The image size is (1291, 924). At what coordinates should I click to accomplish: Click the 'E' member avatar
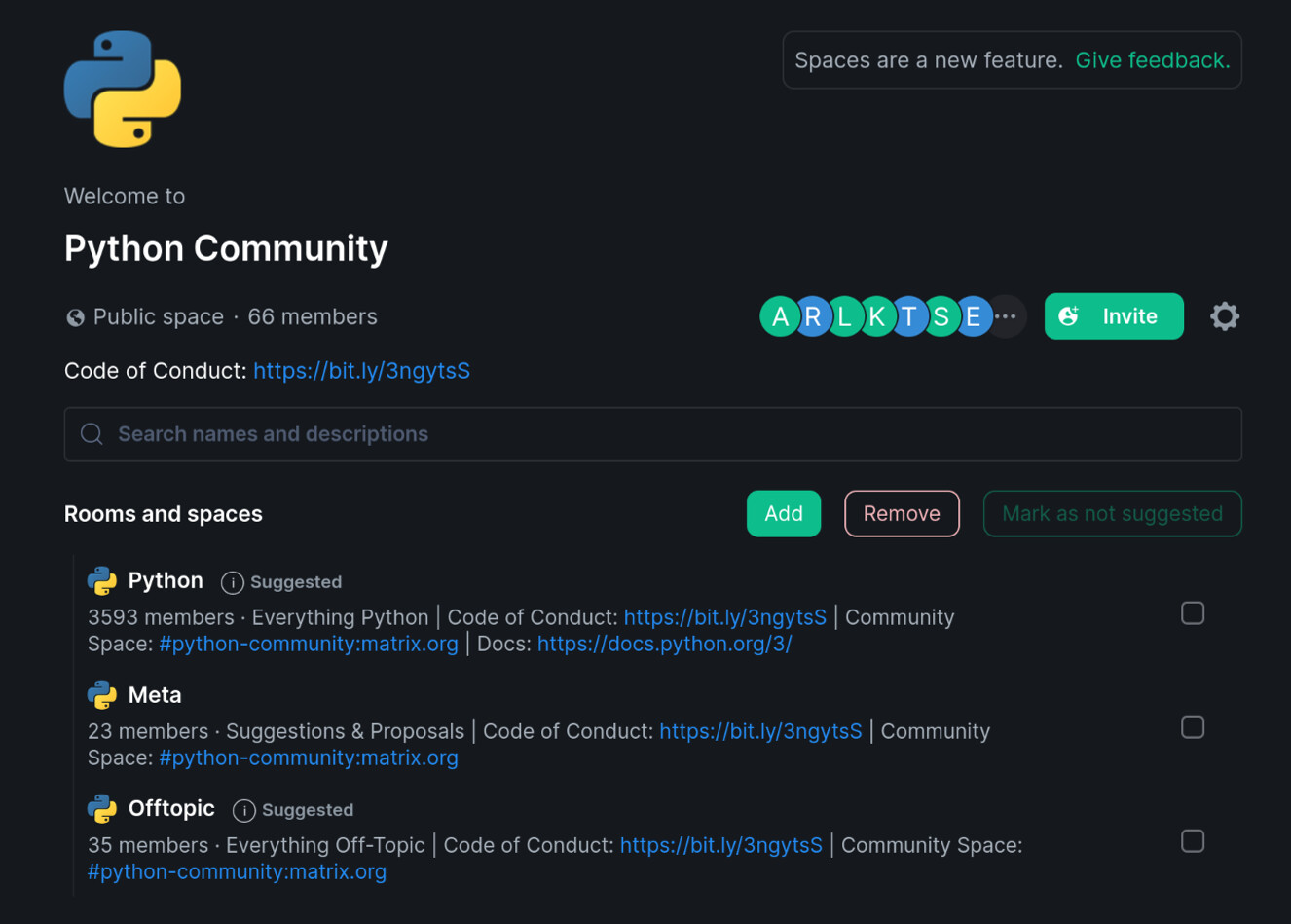[x=974, y=316]
